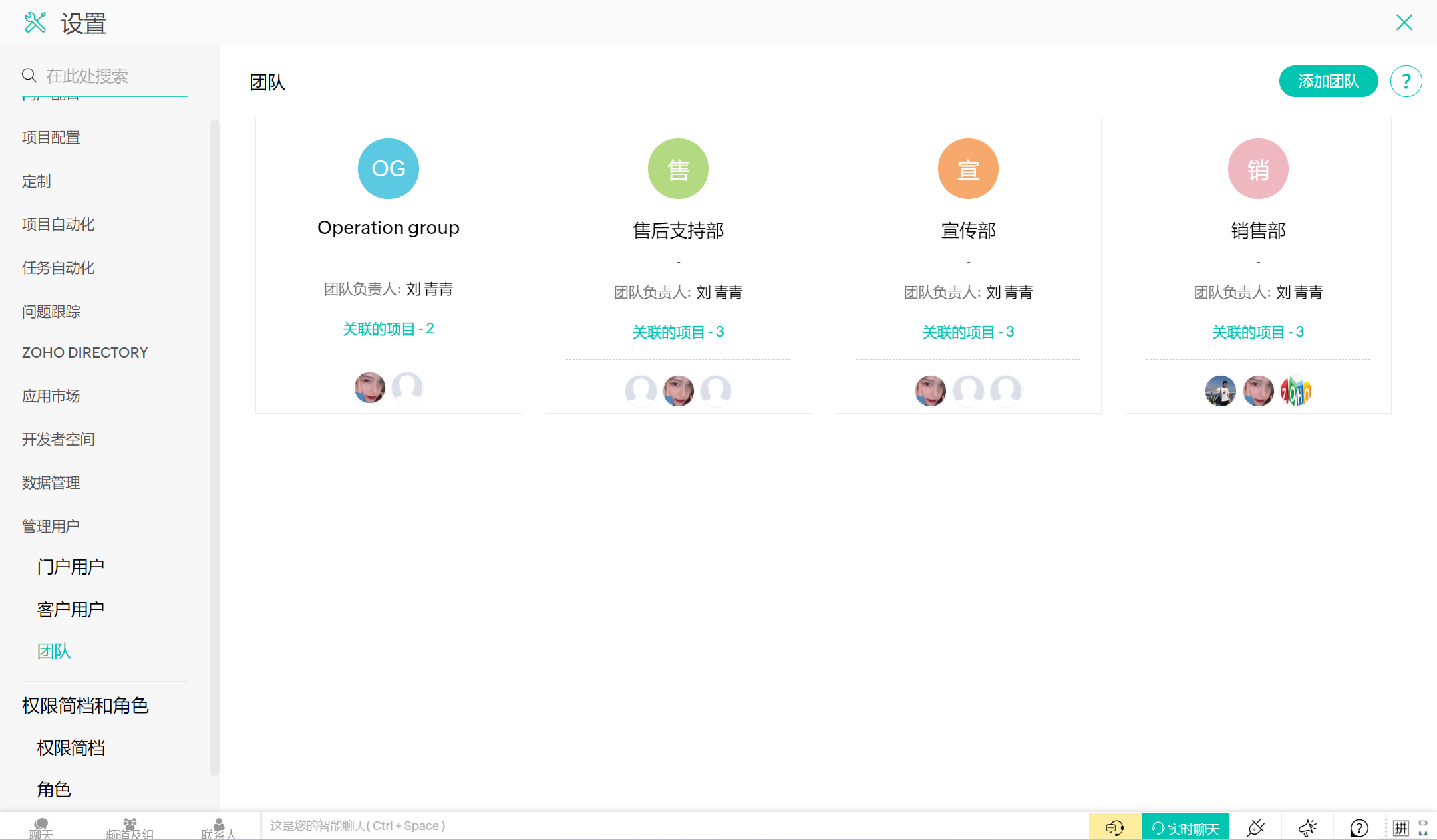
Task: Start 实时聊天 live chat
Action: click(1187, 827)
